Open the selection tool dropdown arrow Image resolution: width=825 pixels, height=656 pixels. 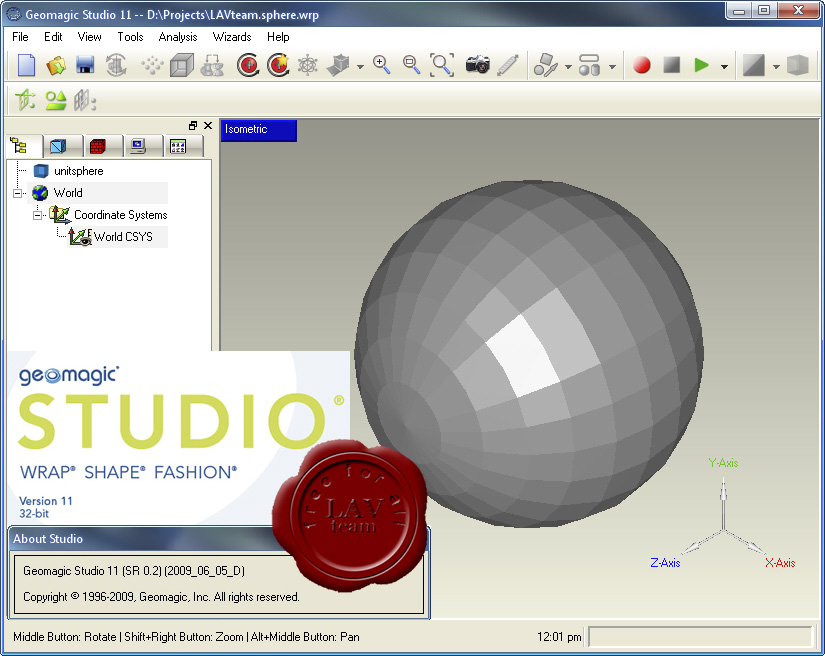click(x=568, y=67)
